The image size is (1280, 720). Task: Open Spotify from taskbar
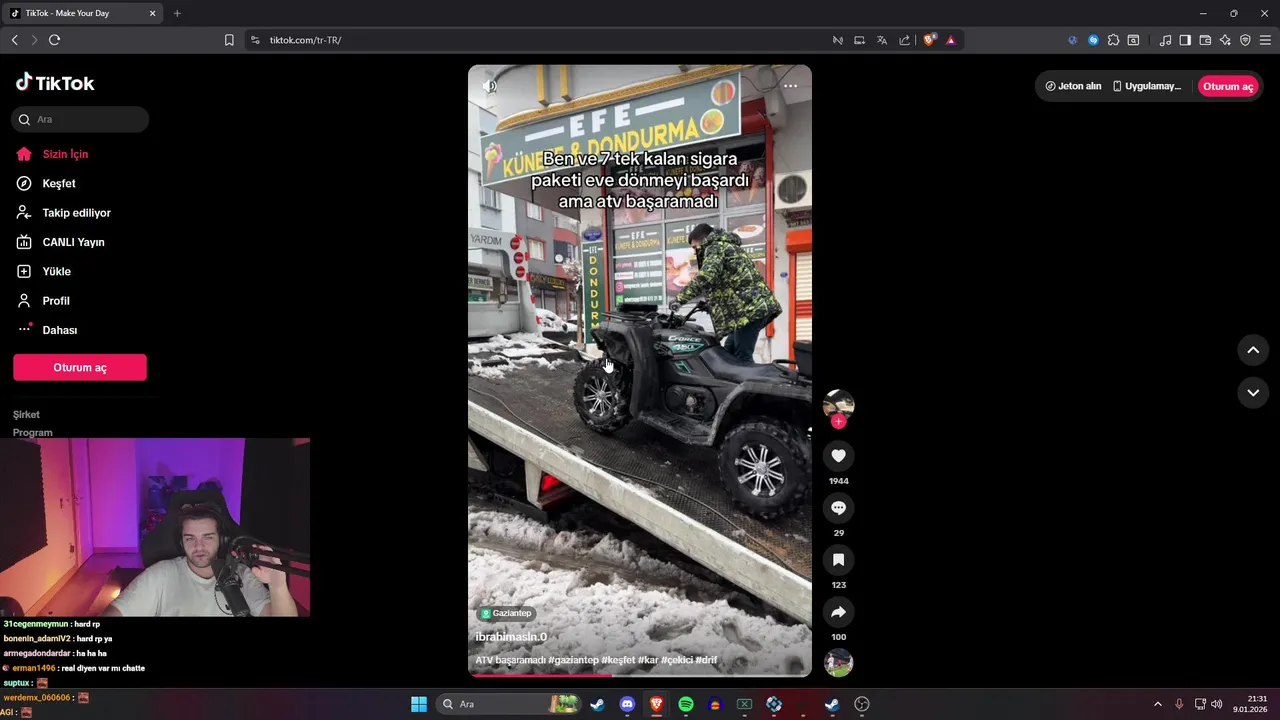686,704
